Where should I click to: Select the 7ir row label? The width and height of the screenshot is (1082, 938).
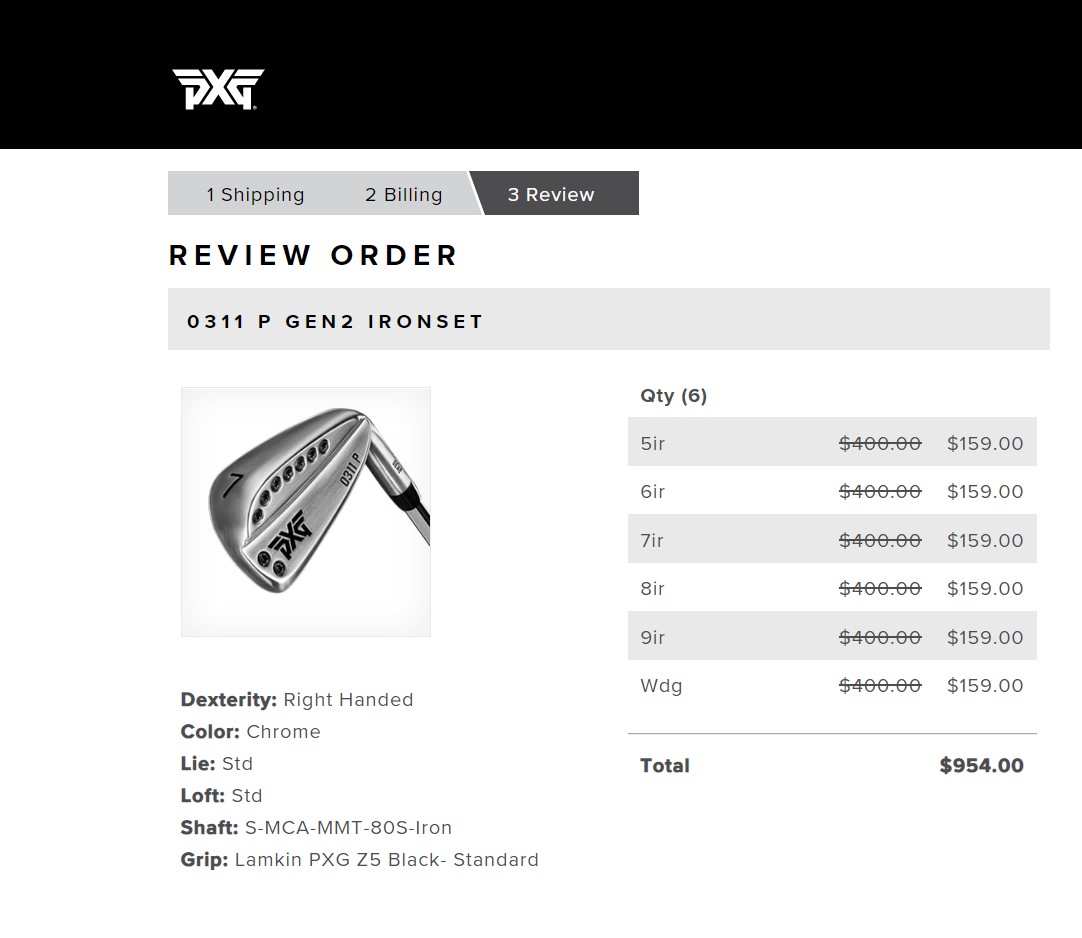click(x=652, y=541)
